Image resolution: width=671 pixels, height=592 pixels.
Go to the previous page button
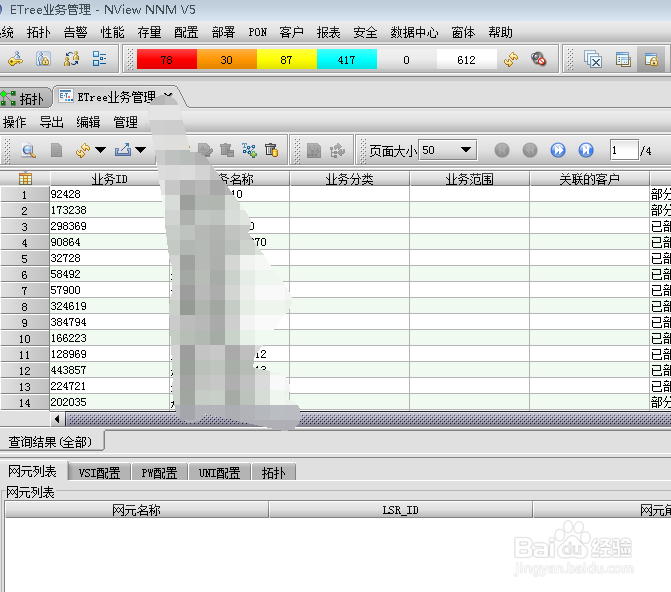pos(530,150)
